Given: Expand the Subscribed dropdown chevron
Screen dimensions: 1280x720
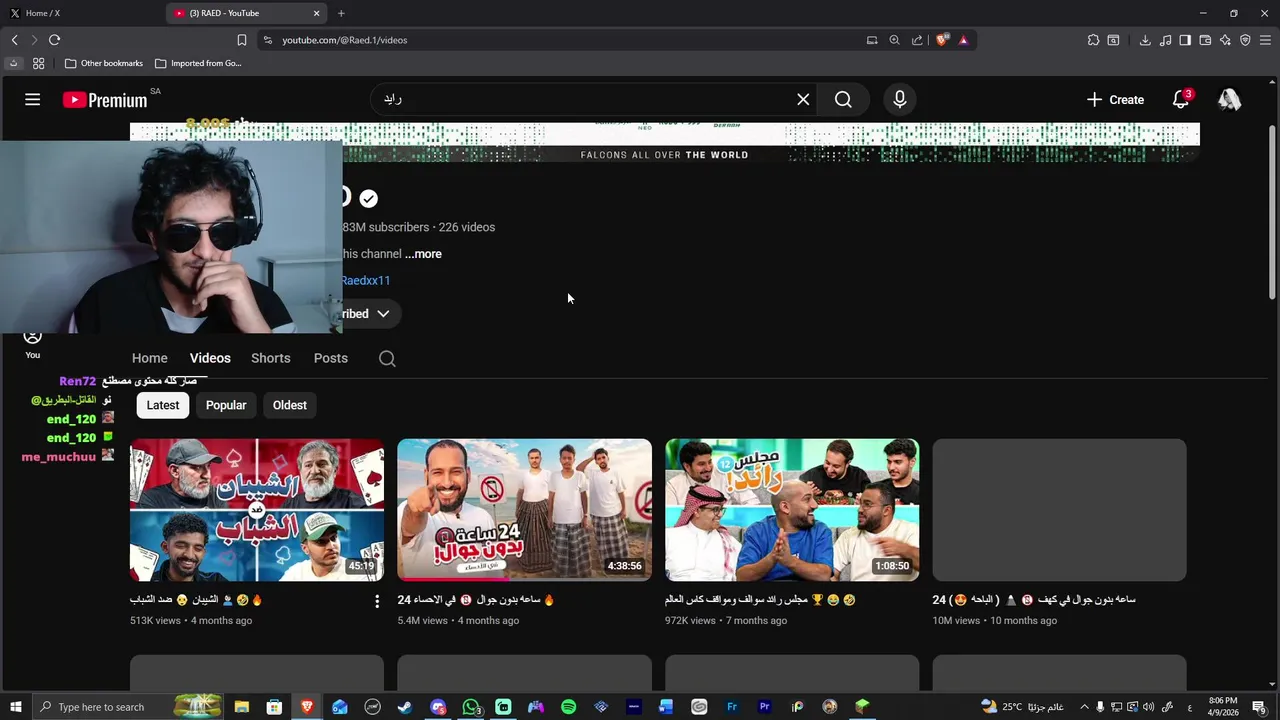Looking at the screenshot, I should point(383,314).
